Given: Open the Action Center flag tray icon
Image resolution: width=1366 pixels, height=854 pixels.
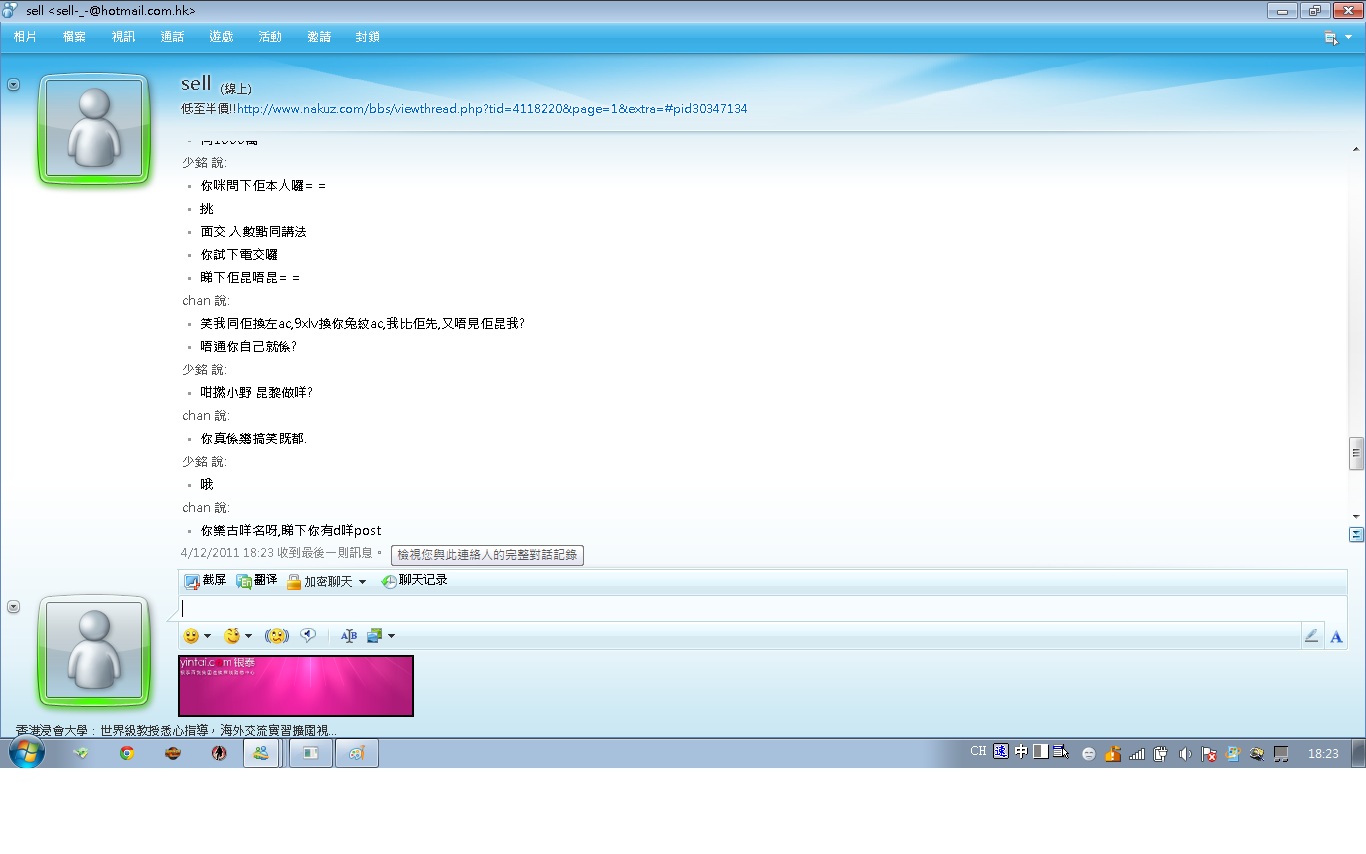Looking at the screenshot, I should tap(1209, 755).
